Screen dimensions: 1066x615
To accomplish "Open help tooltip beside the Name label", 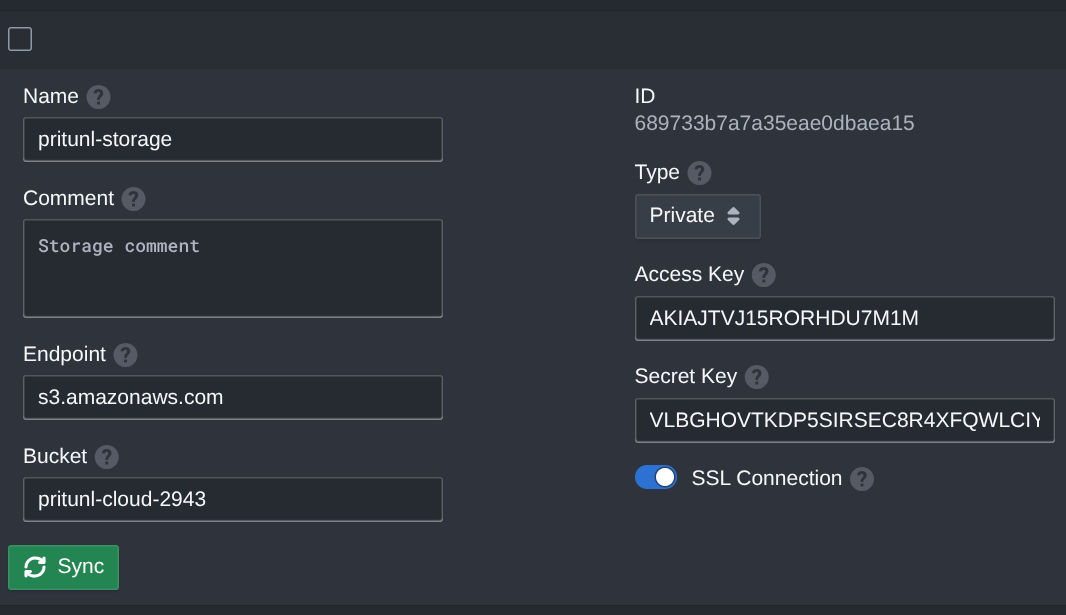I will [97, 96].
